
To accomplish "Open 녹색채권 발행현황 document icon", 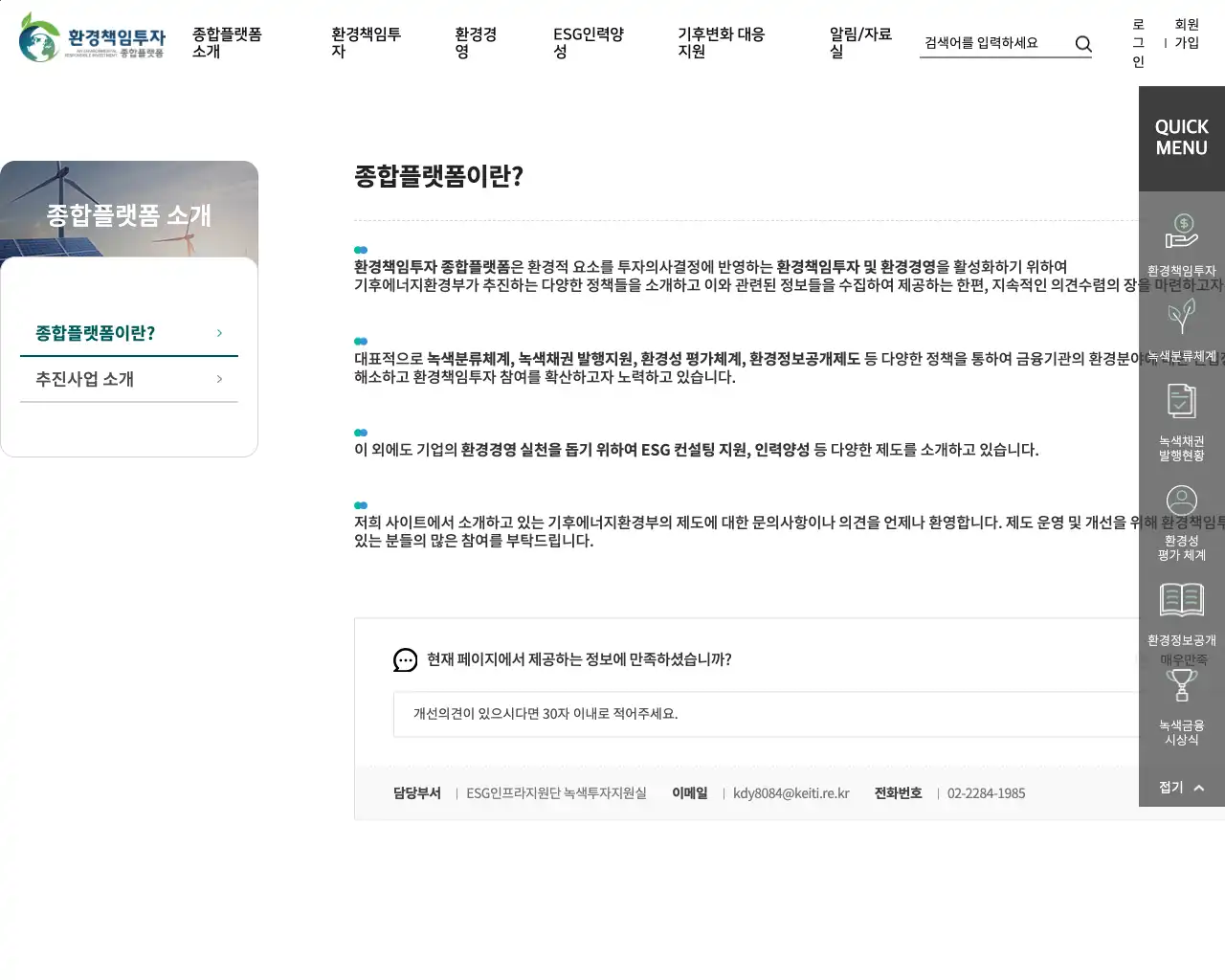I will click(x=1181, y=402).
